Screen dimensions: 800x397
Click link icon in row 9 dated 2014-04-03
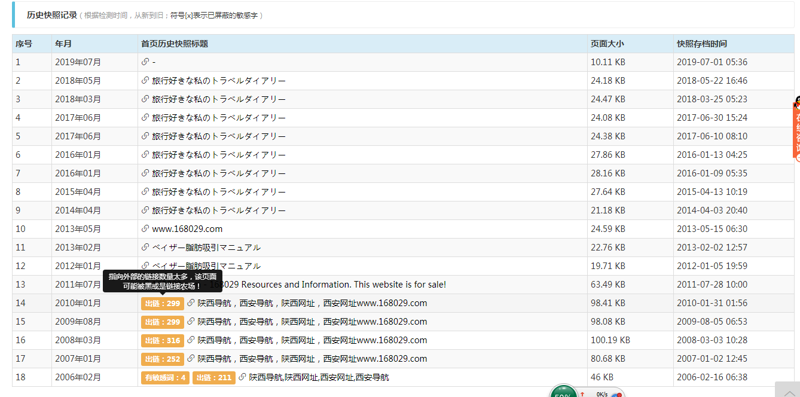click(145, 210)
